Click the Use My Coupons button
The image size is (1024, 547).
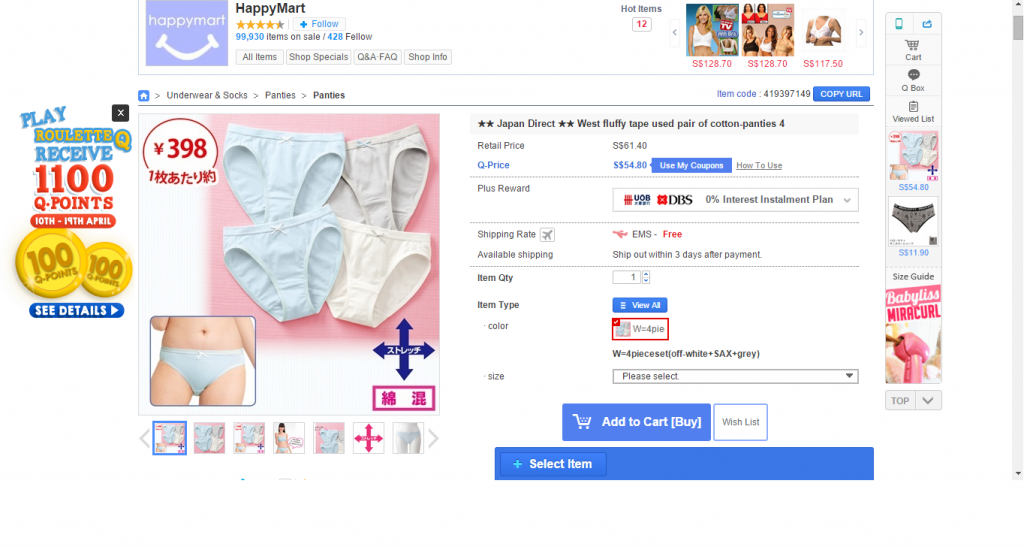point(690,165)
